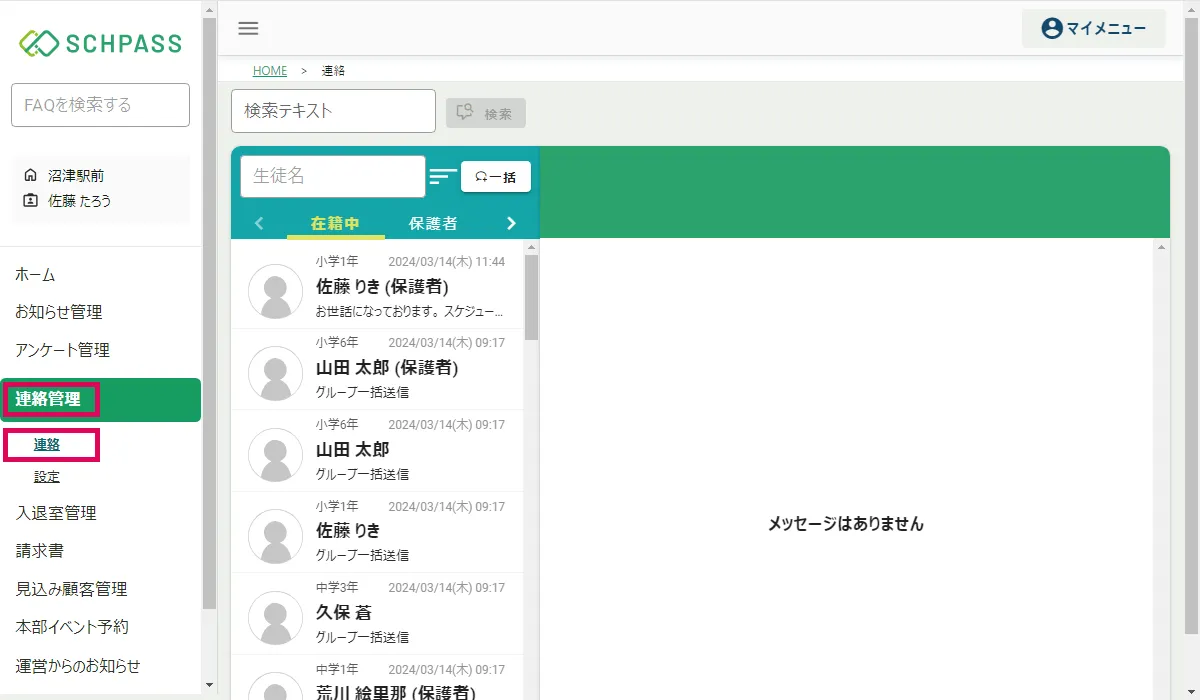Click the 佐藤 たろう user badge icon

pos(30,200)
